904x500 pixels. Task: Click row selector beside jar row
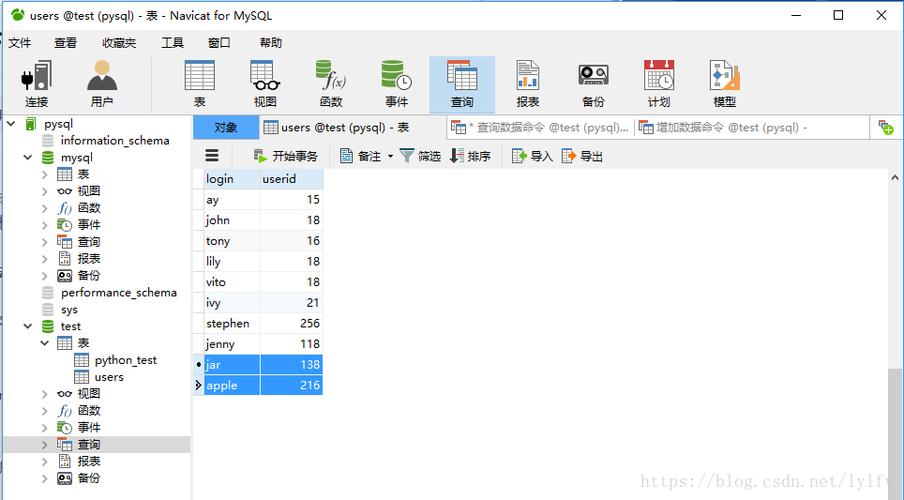[199, 364]
